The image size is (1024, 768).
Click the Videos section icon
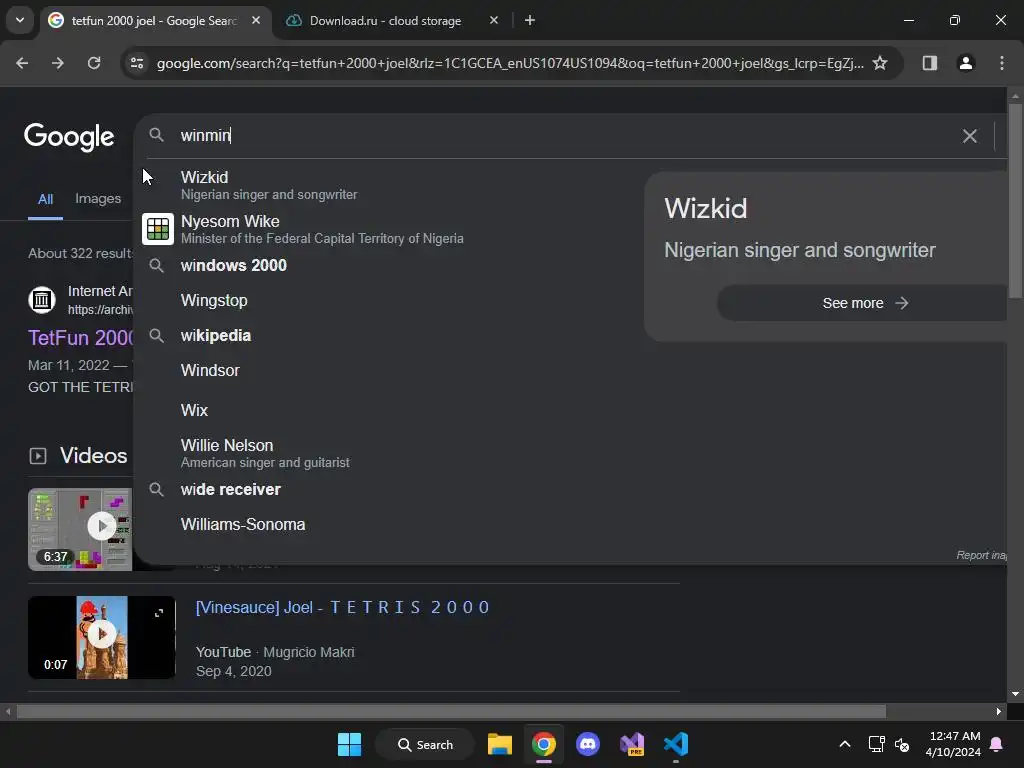pos(38,456)
